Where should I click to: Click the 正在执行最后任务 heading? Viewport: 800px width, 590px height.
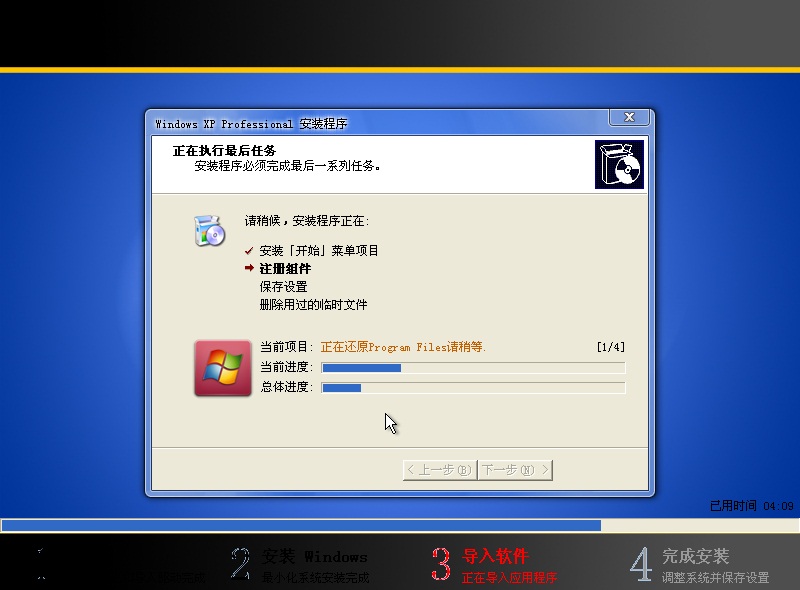(x=224, y=151)
